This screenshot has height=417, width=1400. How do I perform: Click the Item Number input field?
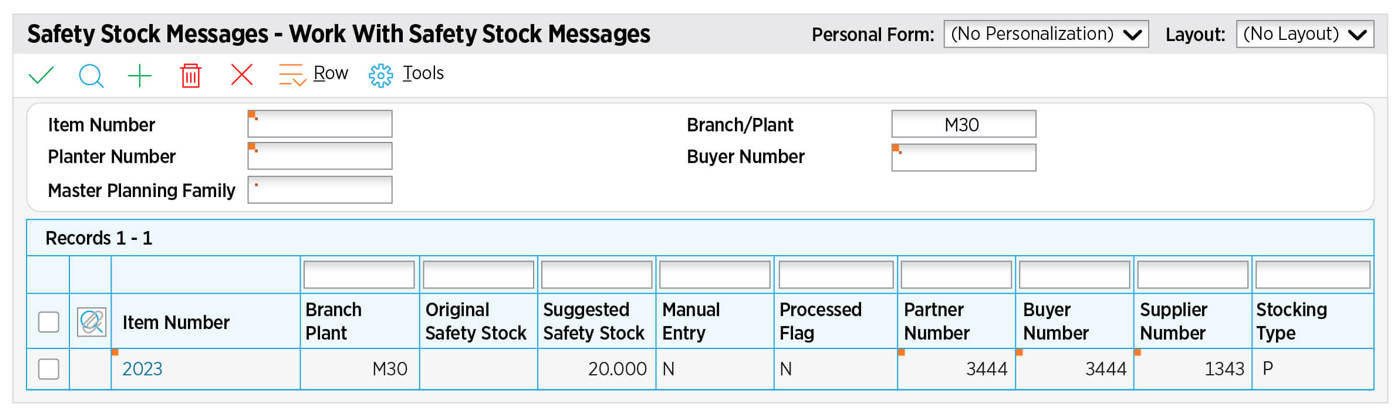click(x=320, y=124)
